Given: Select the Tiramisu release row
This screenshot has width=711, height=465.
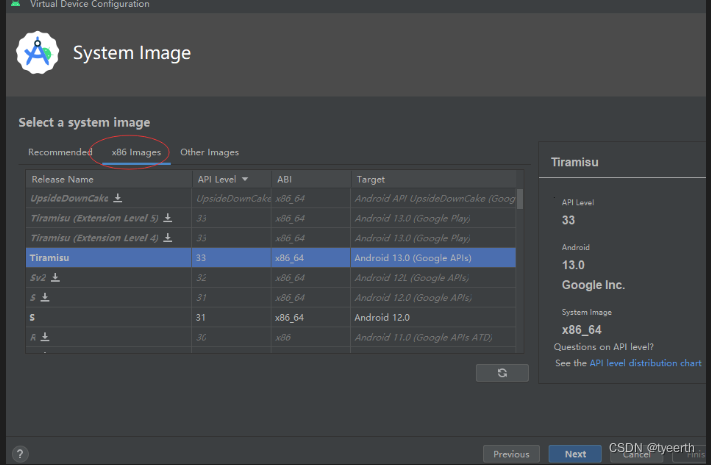Looking at the screenshot, I should point(271,258).
